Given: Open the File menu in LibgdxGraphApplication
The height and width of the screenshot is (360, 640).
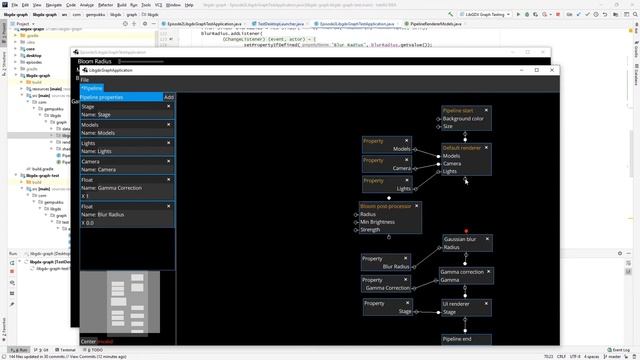Looking at the screenshot, I should 84,80.
